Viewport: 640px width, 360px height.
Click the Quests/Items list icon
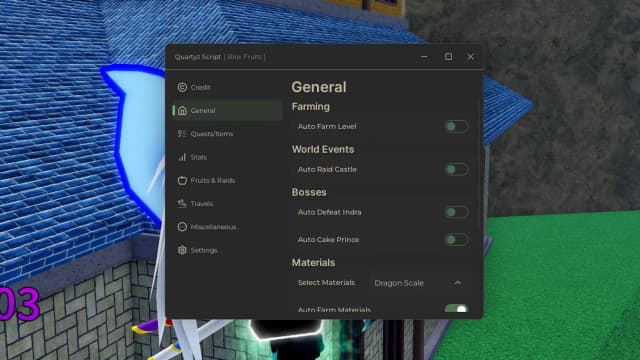click(182, 133)
